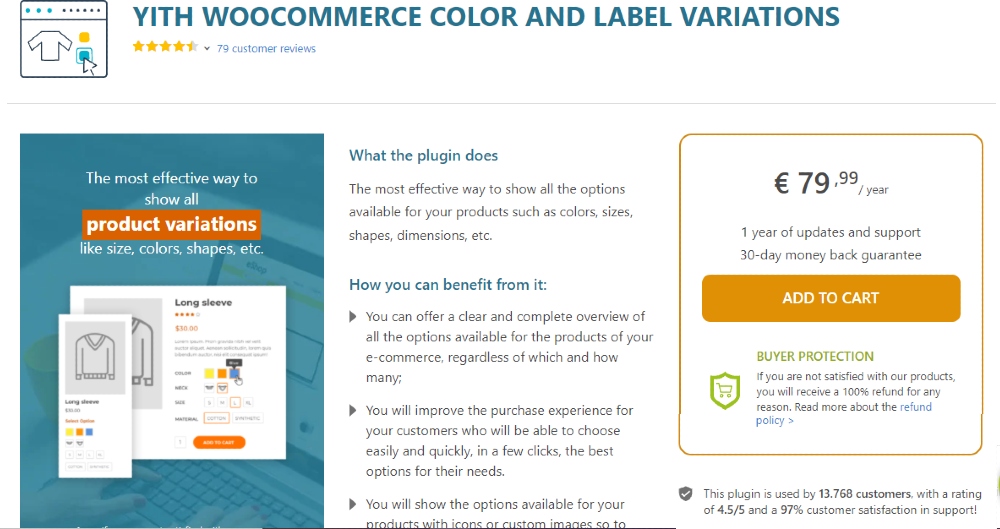Click the plugin title heading
The image size is (1000, 529).
pos(486,17)
